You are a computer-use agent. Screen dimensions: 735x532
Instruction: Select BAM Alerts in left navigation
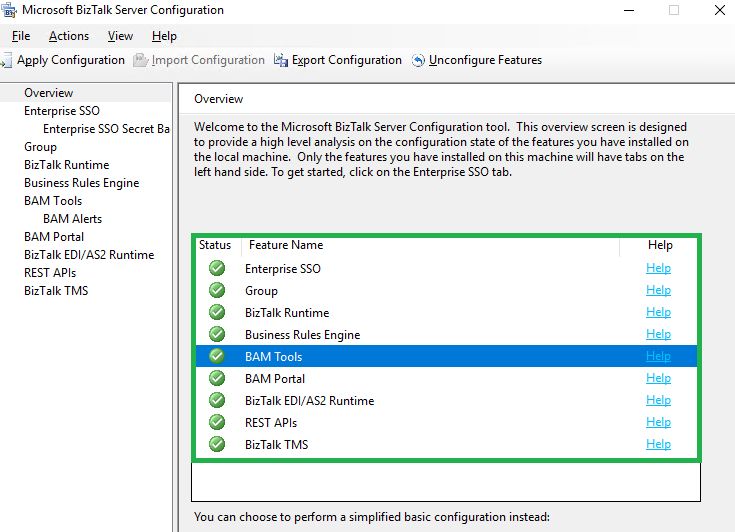(73, 219)
